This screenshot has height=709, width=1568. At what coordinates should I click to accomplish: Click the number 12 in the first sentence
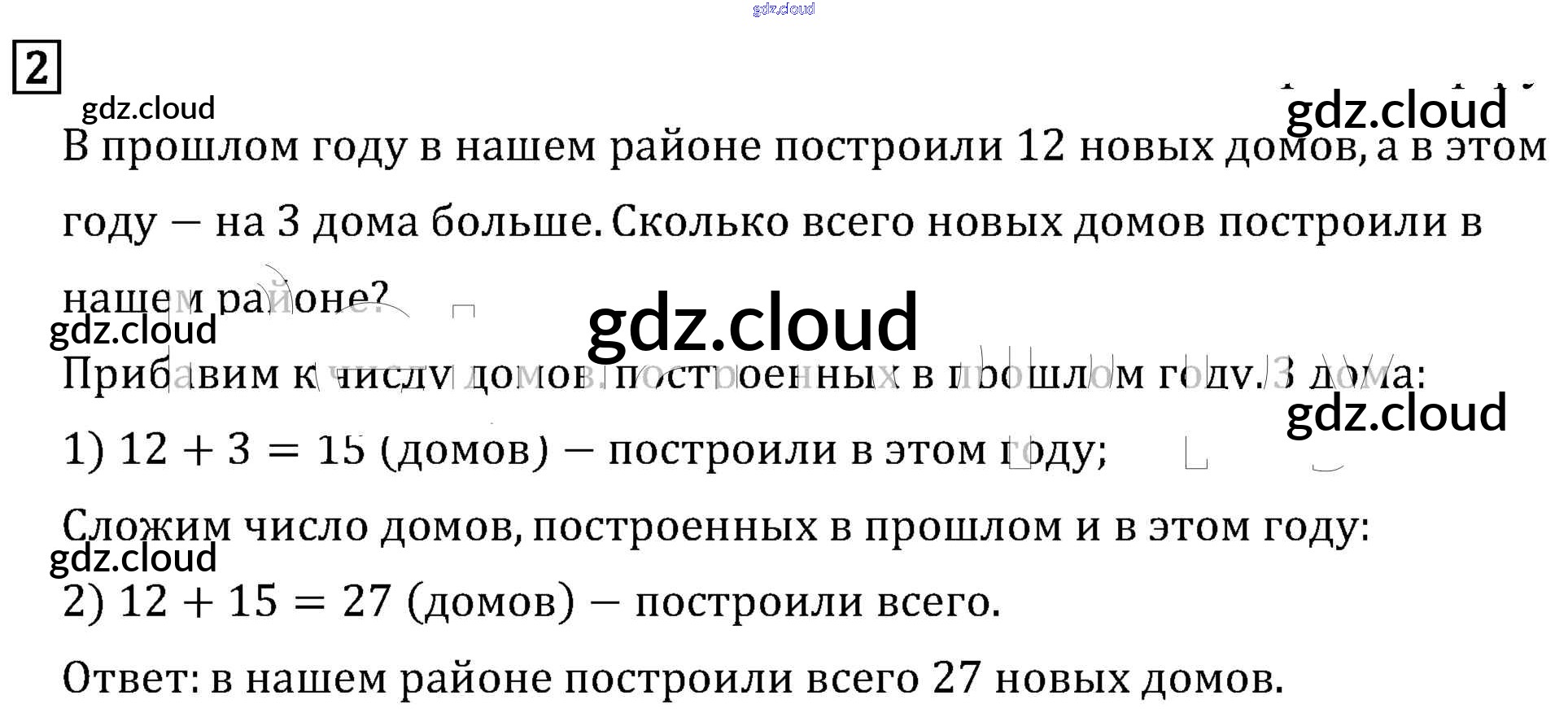click(1041, 147)
